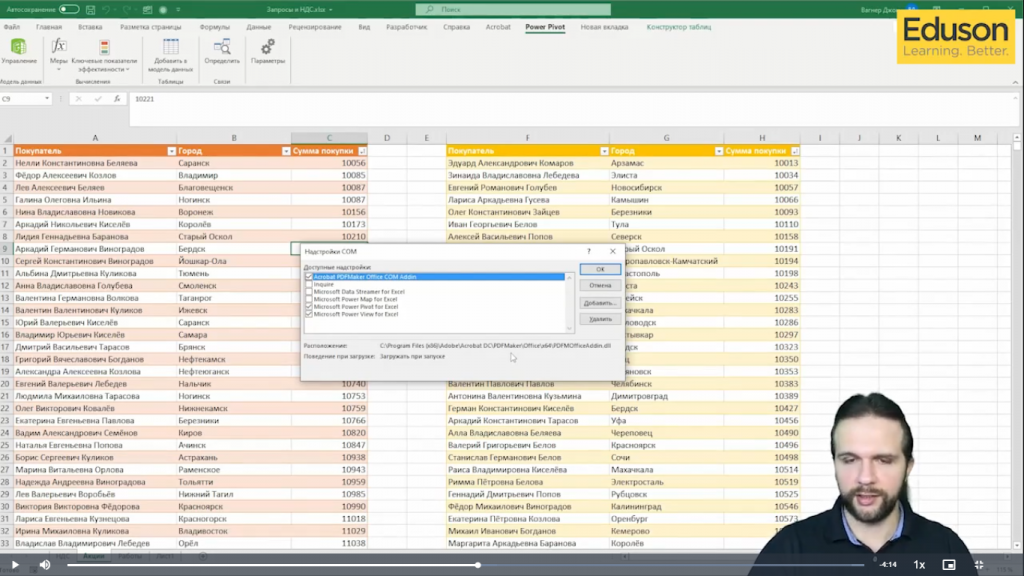Click the cancel X icon in formula bar
This screenshot has height=576, width=1024.
click(78, 99)
